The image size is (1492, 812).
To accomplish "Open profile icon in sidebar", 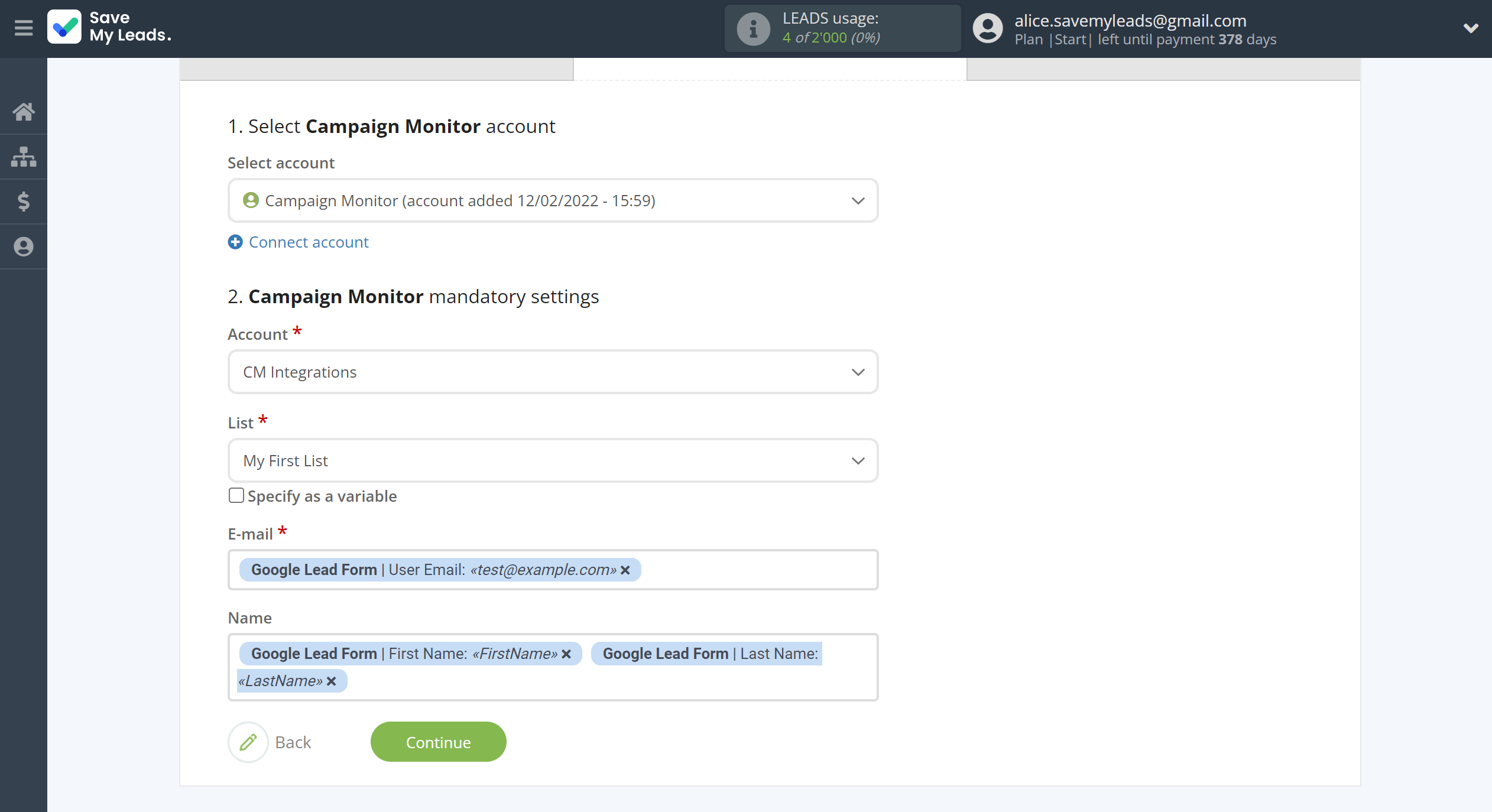I will point(24,246).
